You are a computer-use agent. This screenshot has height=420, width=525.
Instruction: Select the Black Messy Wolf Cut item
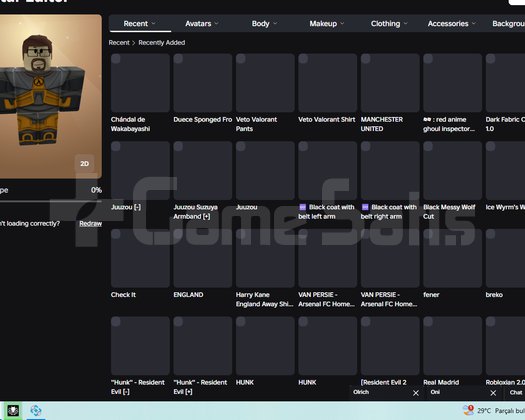point(452,170)
